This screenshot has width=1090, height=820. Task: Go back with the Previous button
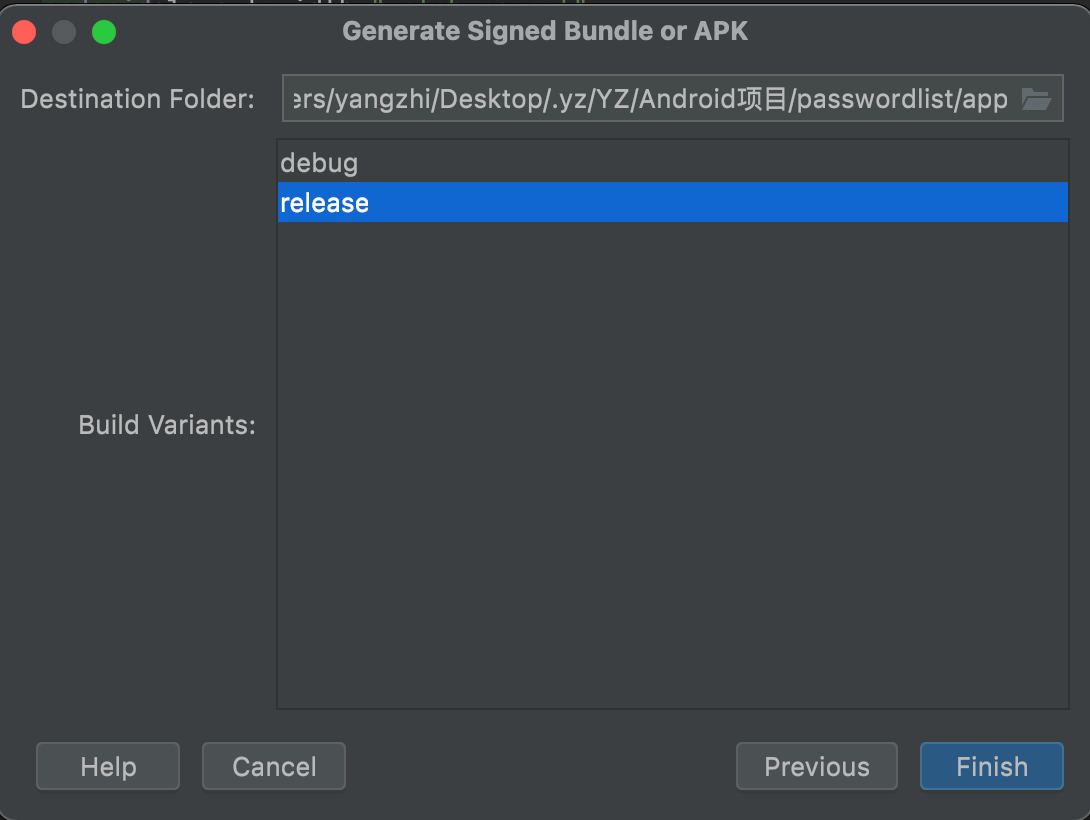point(816,767)
